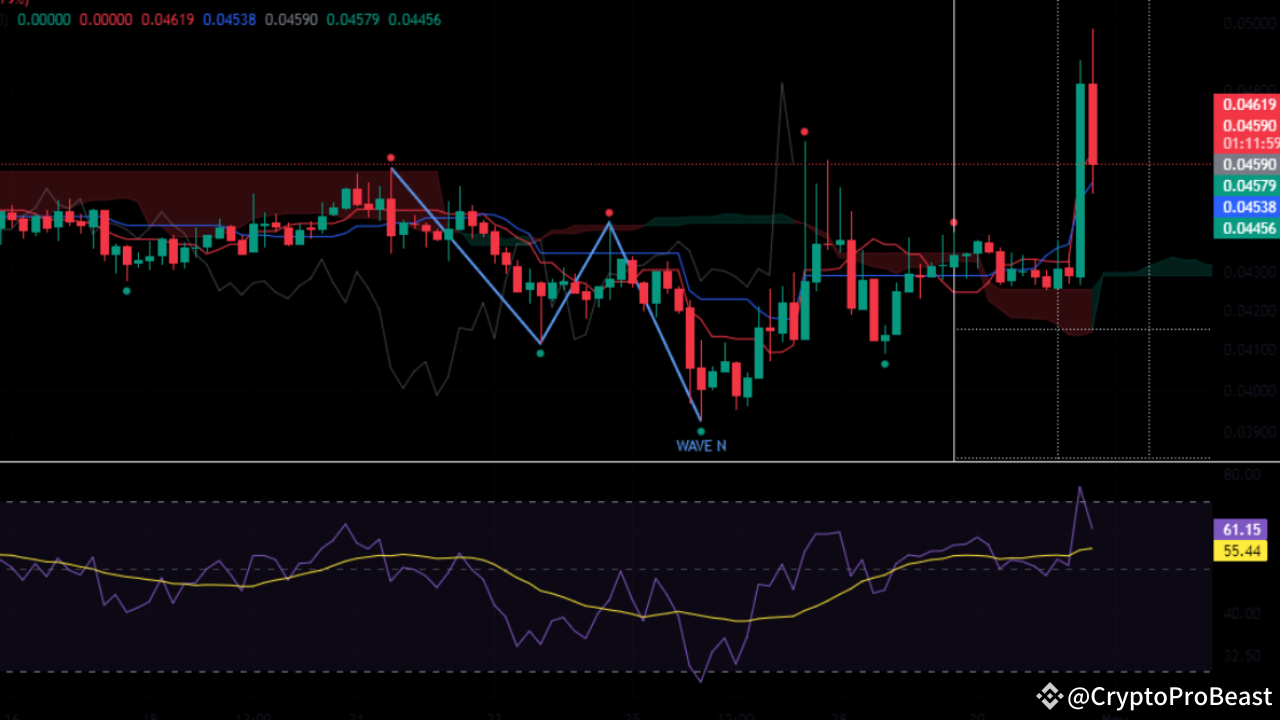
Task: Select the WAVE N pattern label
Action: [701, 446]
